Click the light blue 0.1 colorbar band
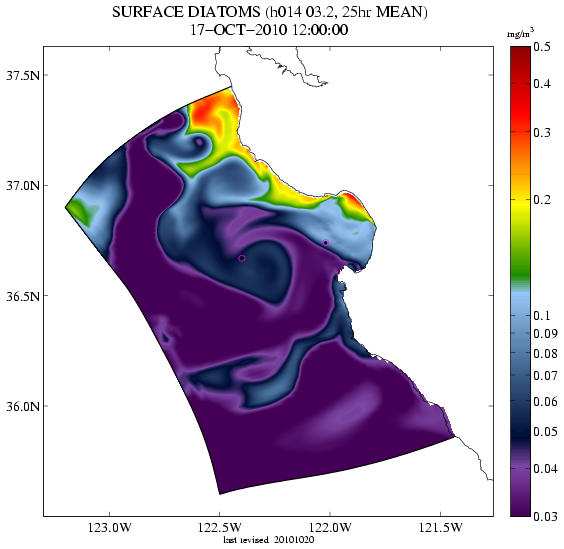This screenshot has width=564, height=549. (520, 306)
